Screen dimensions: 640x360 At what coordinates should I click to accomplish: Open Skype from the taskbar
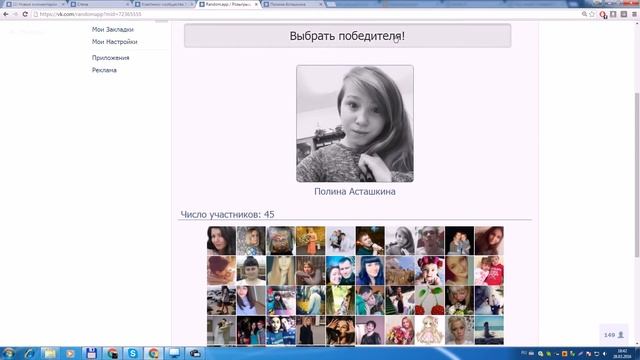click(133, 353)
